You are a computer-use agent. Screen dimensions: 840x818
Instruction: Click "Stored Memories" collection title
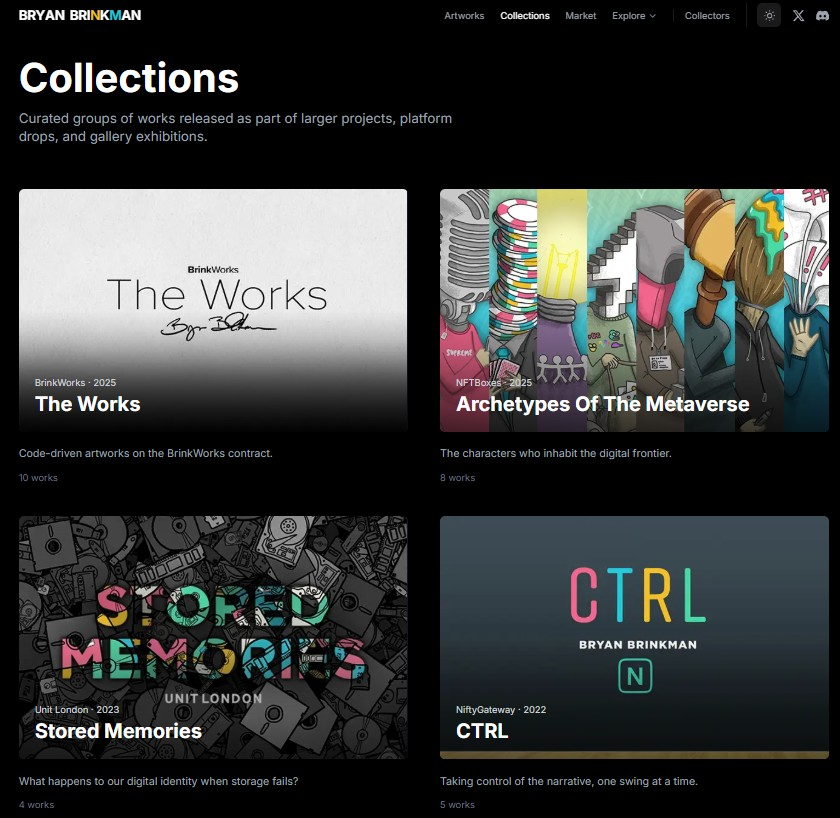(118, 731)
